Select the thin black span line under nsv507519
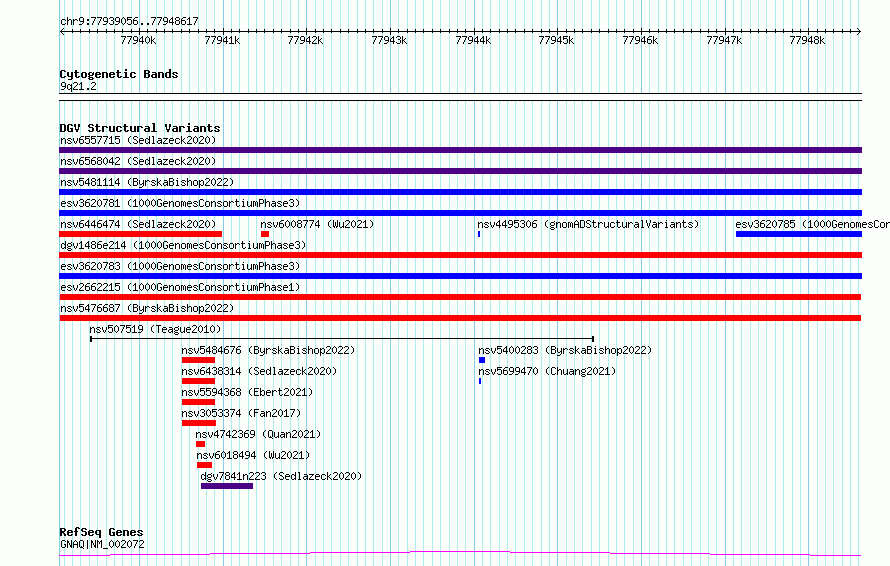The image size is (890, 566). [342, 339]
